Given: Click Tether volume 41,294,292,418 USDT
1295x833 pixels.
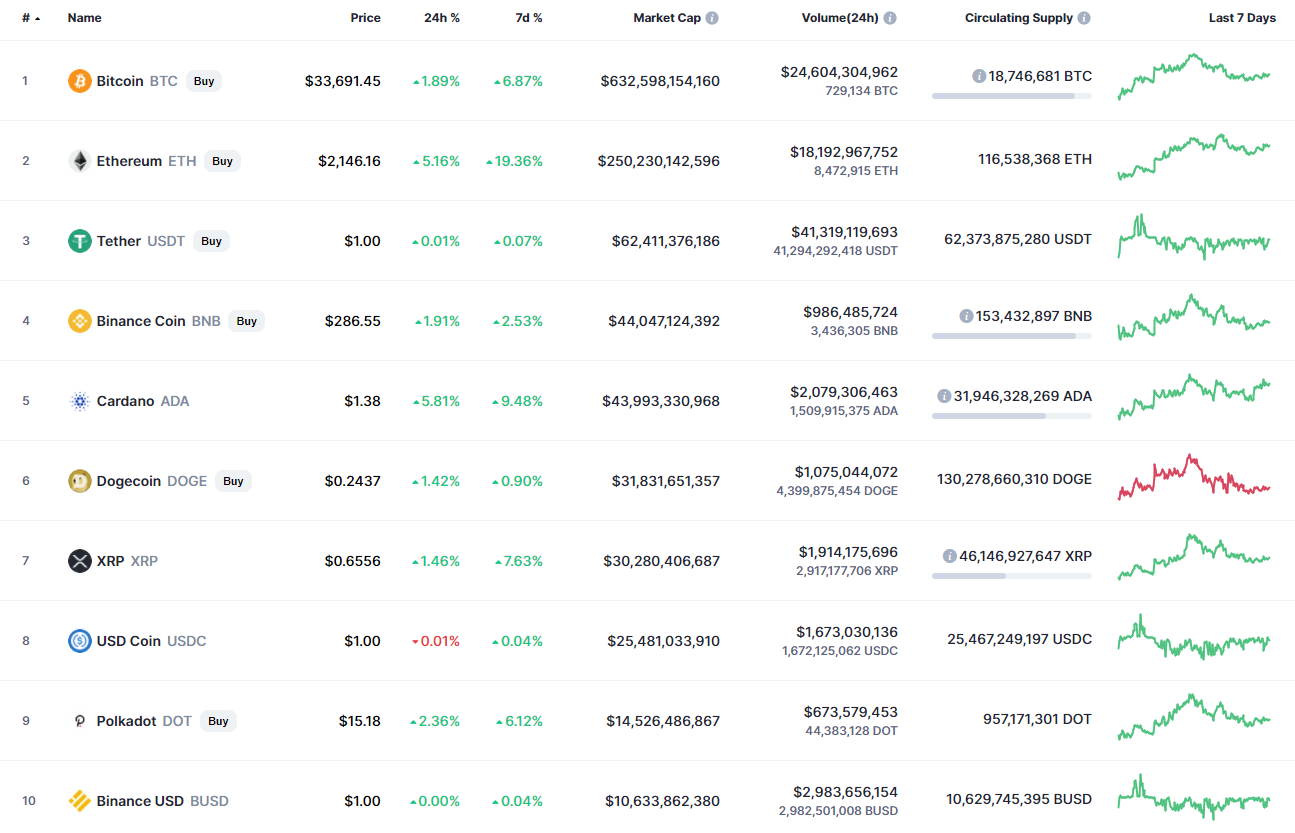Looking at the screenshot, I should pos(835,251).
